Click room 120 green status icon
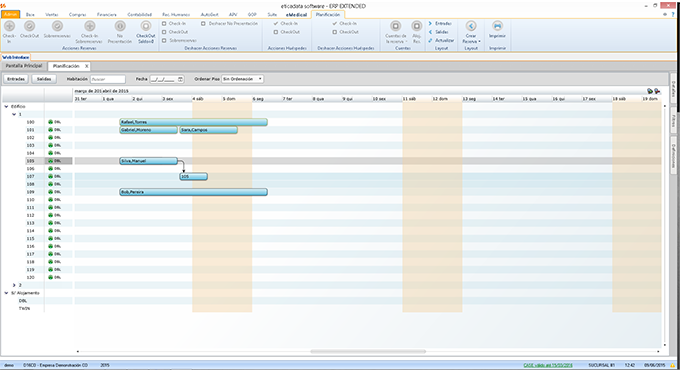The height and width of the screenshot is (370, 680). (50, 277)
